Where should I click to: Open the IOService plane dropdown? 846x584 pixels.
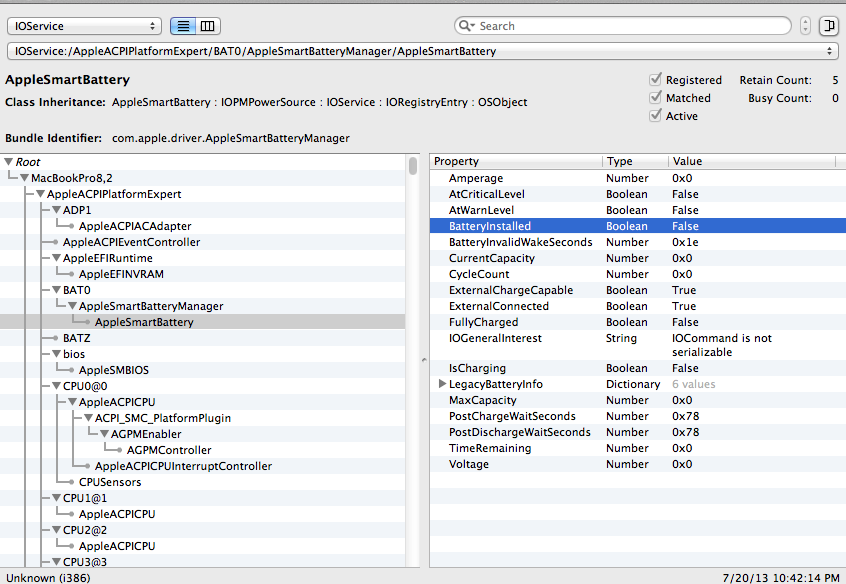[84, 26]
